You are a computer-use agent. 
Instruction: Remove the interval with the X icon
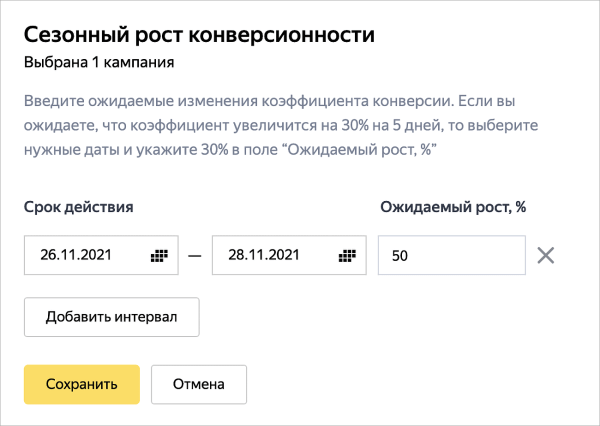coord(545,255)
